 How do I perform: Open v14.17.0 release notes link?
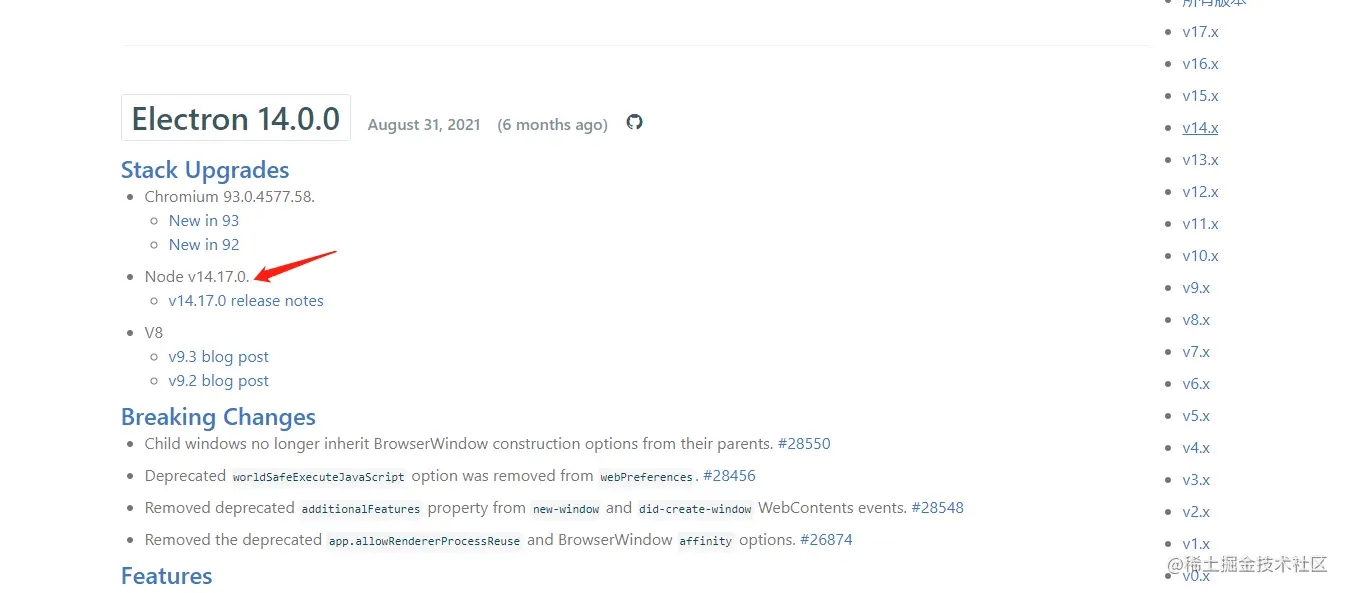click(x=246, y=300)
